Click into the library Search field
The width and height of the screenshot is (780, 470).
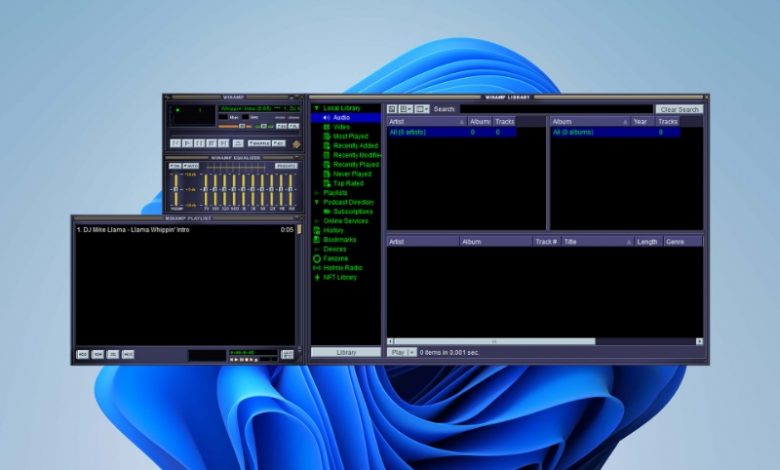[556, 109]
